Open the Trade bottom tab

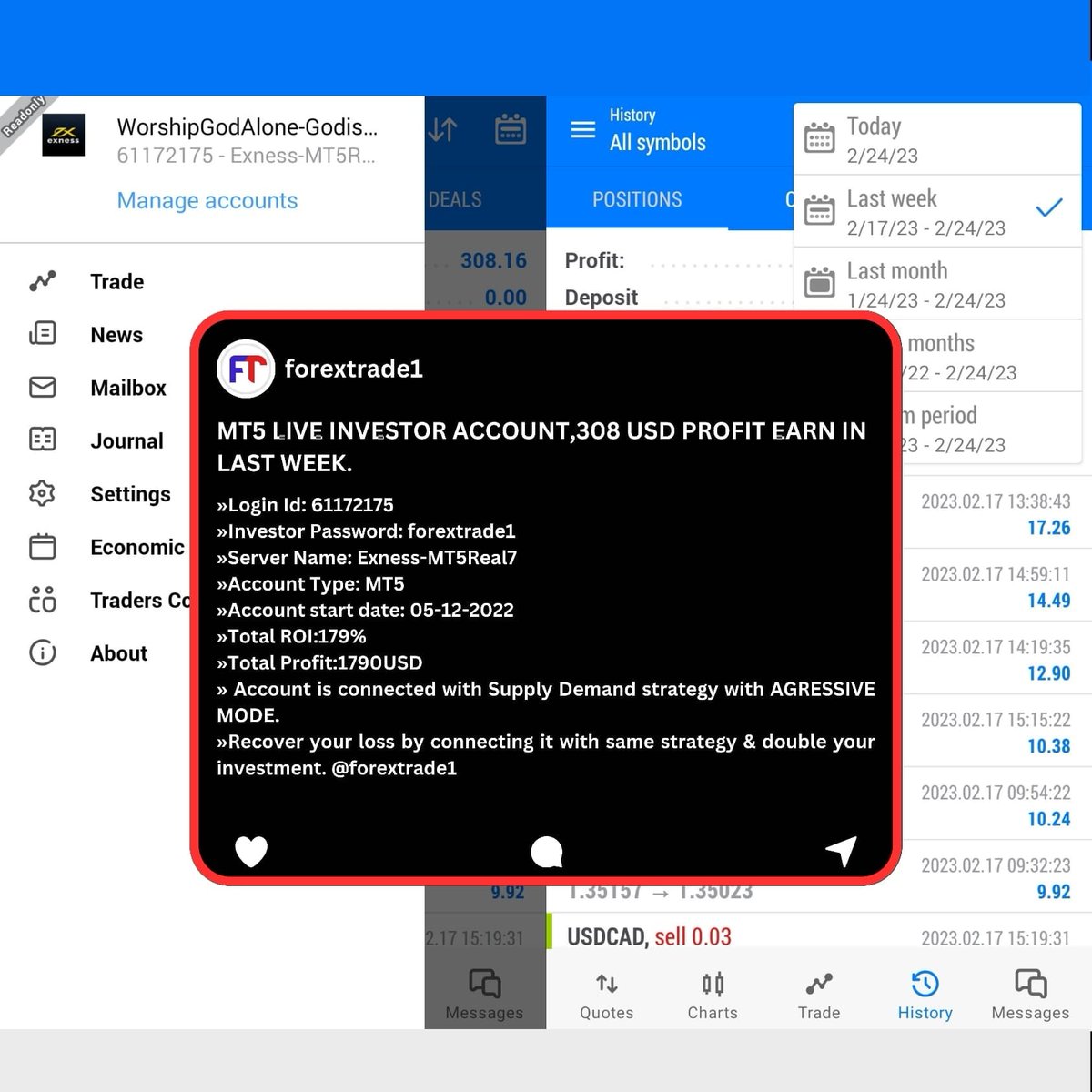819,996
